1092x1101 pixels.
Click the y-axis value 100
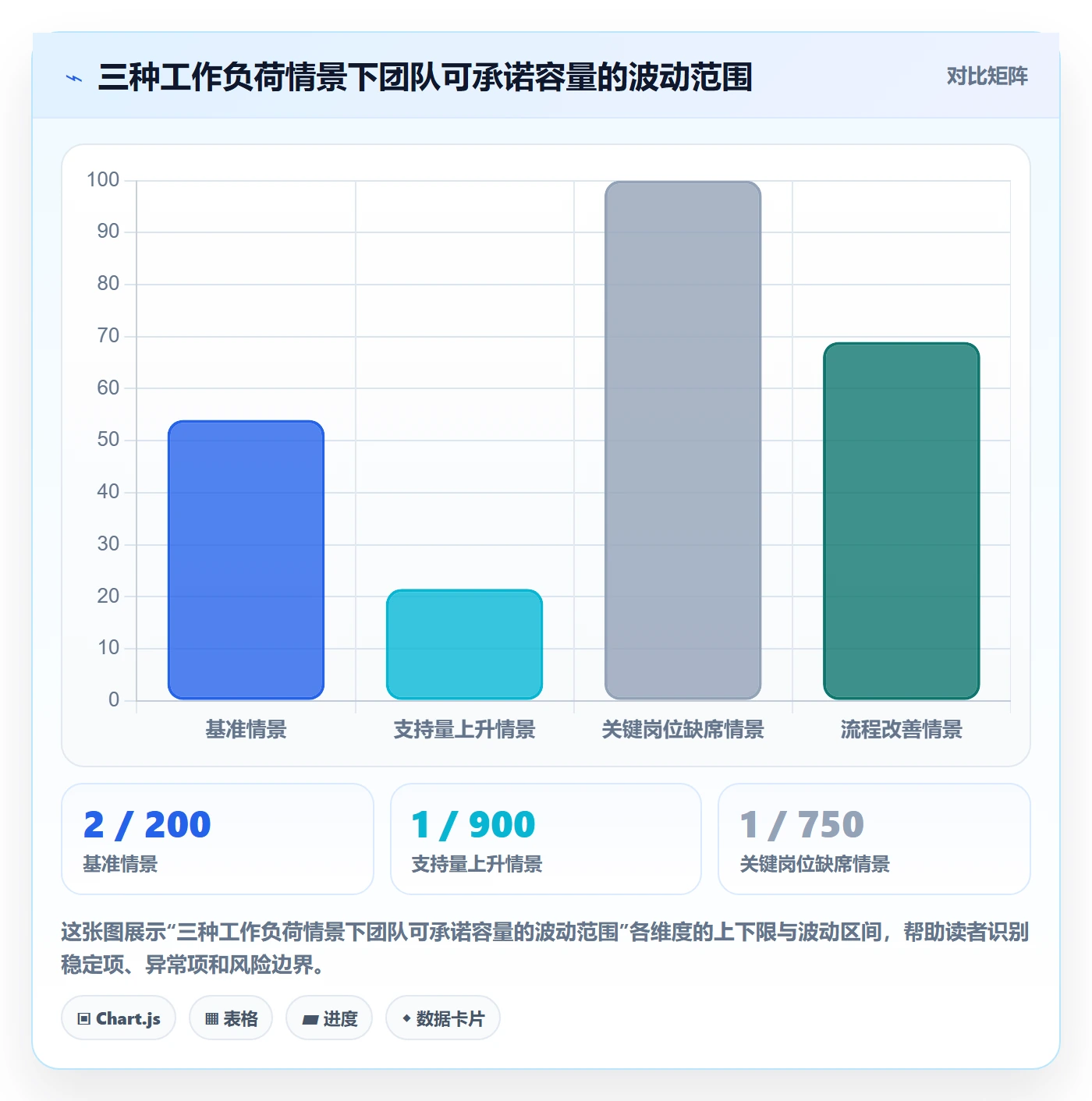(x=103, y=180)
